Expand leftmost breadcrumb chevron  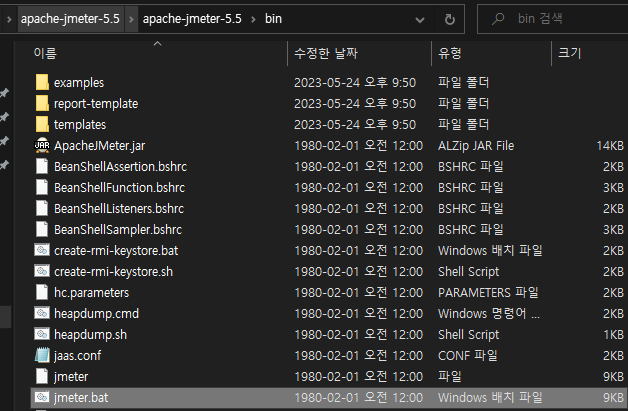click(9, 19)
